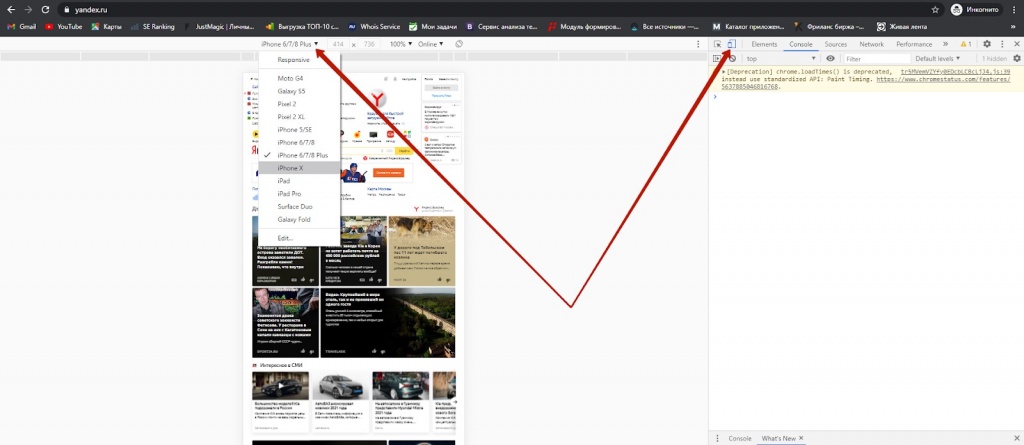The width and height of the screenshot is (1024, 445).
Task: Click the 414 viewport width field
Action: pos(338,44)
